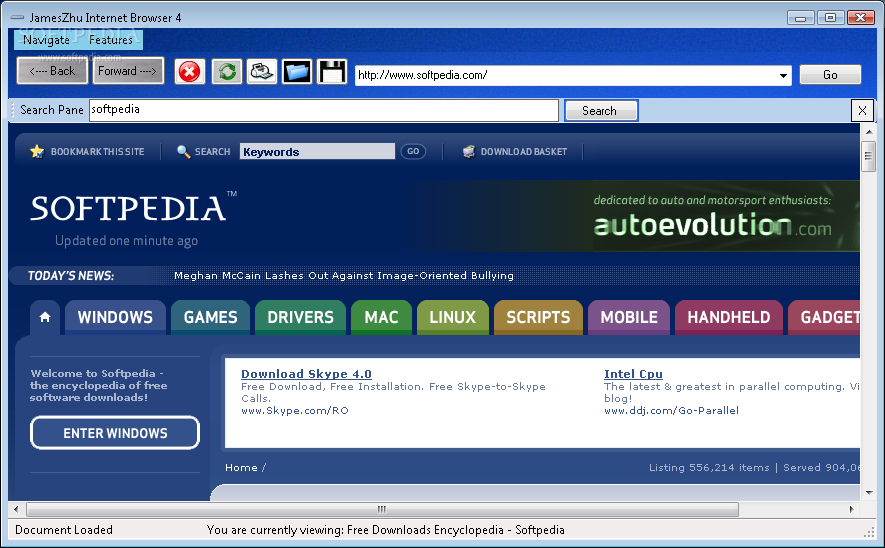The image size is (885, 548).
Task: Open the SCRIPTS category tab
Action: point(538,317)
